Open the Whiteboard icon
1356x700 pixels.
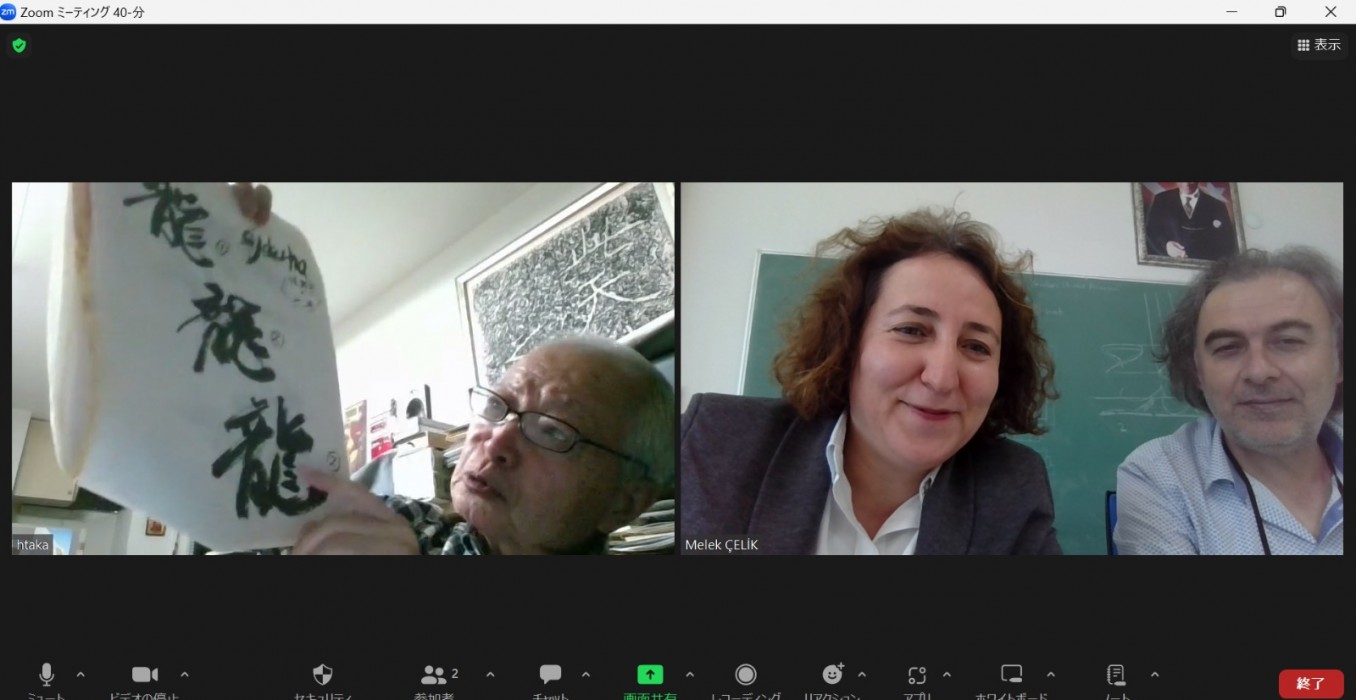[1012, 675]
